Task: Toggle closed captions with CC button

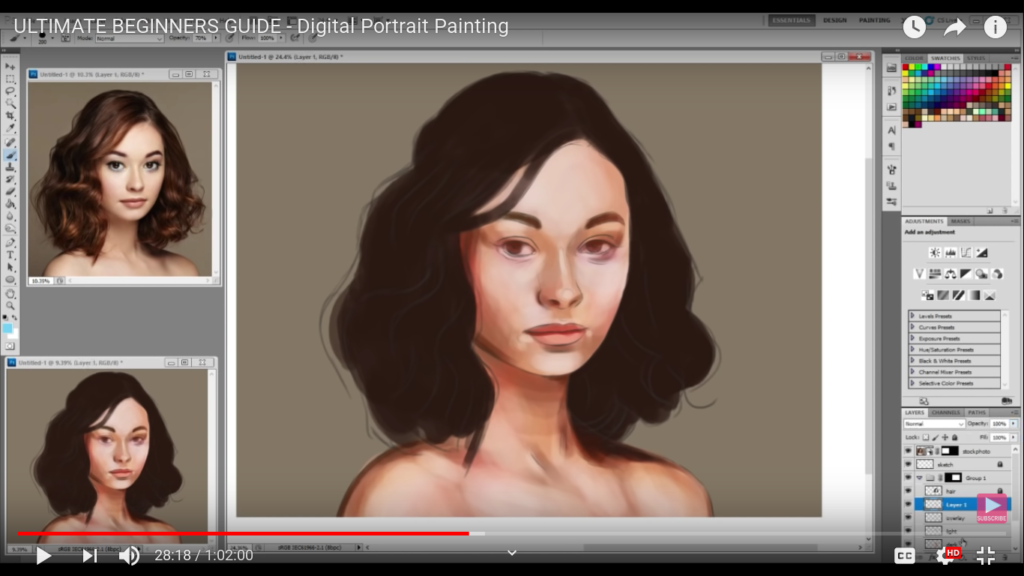Action: click(x=904, y=556)
